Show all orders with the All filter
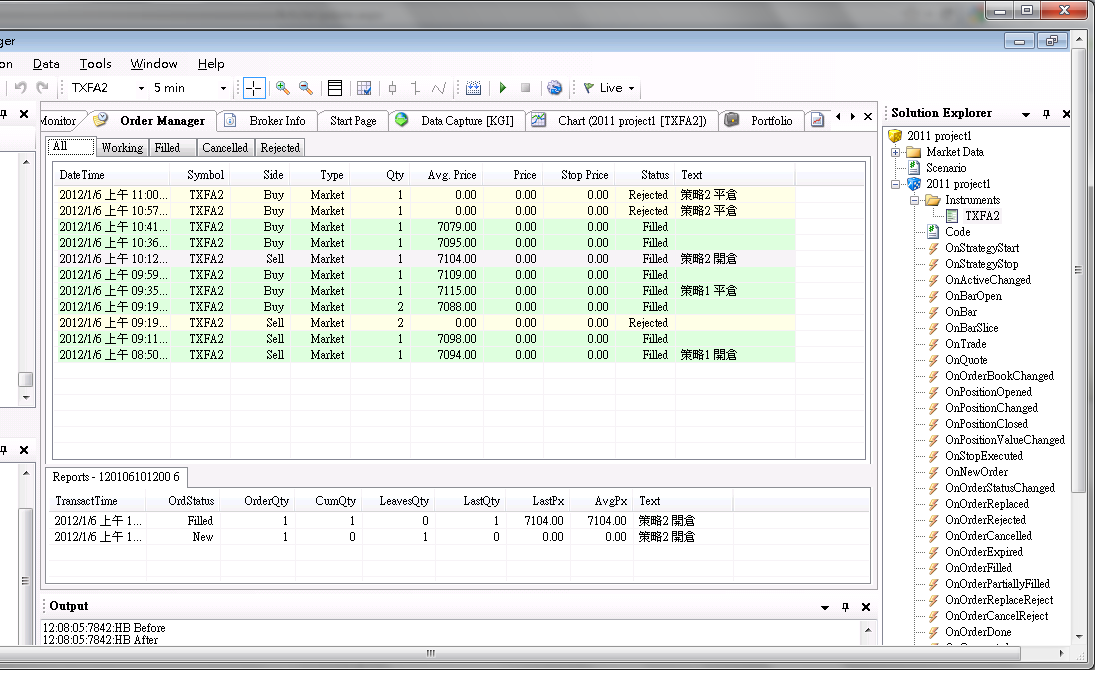This screenshot has height=678, width=1095. 71,147
